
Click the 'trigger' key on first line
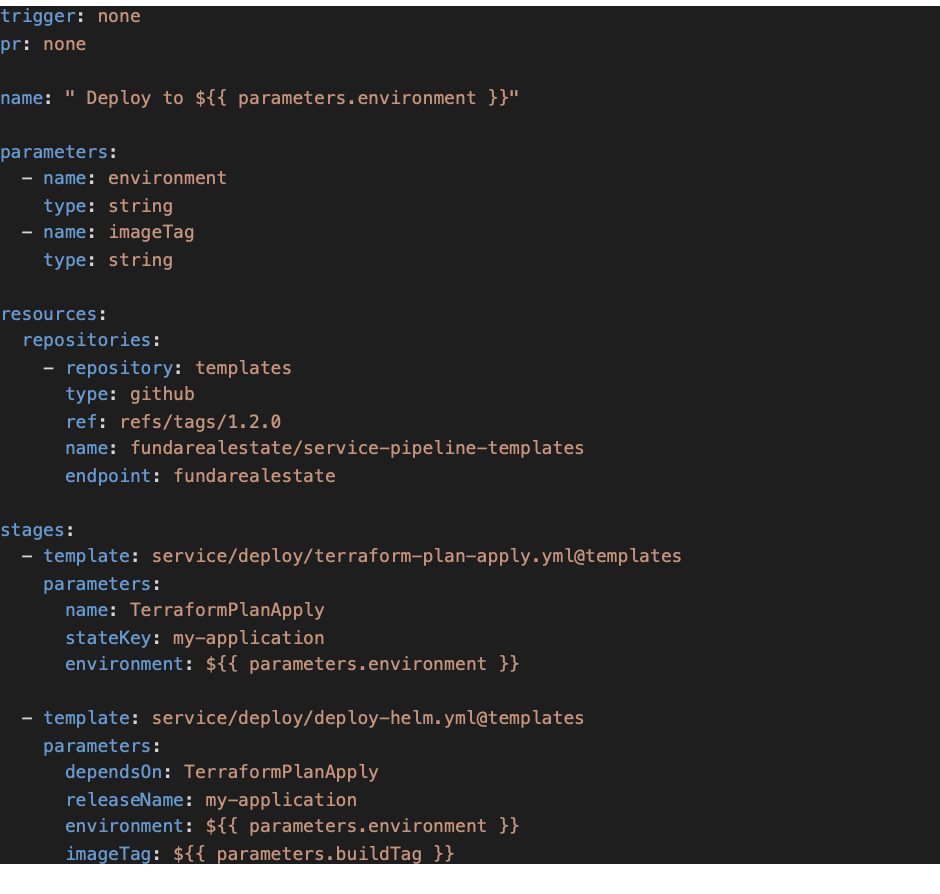click(38, 17)
